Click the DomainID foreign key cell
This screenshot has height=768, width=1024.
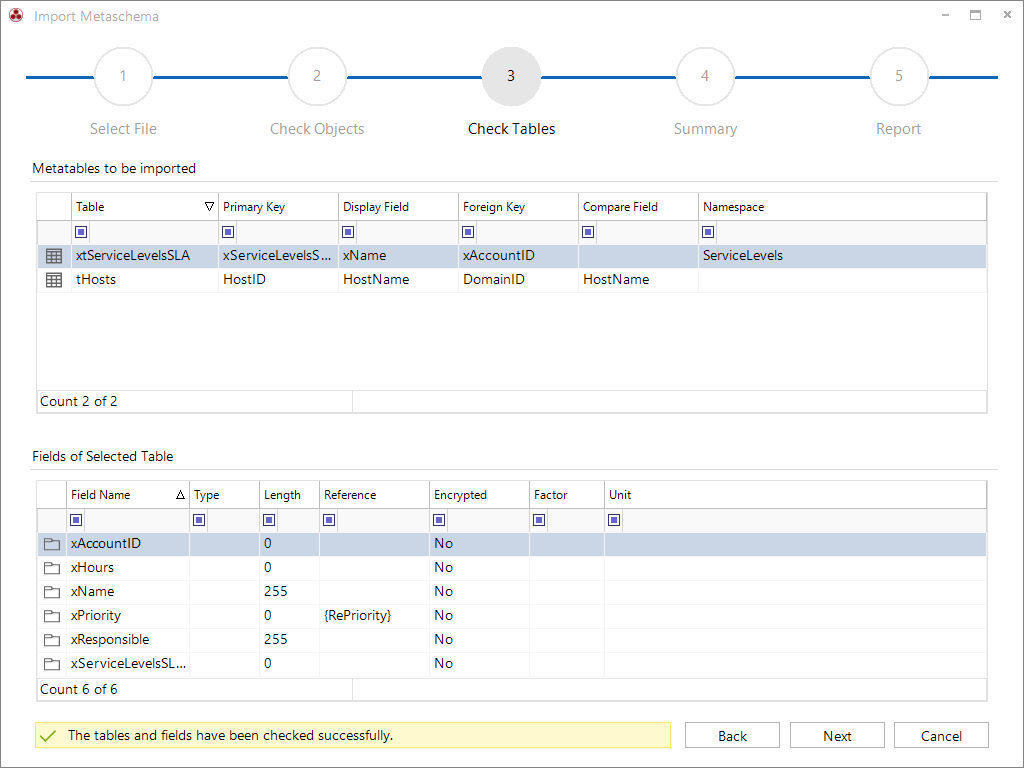(519, 280)
